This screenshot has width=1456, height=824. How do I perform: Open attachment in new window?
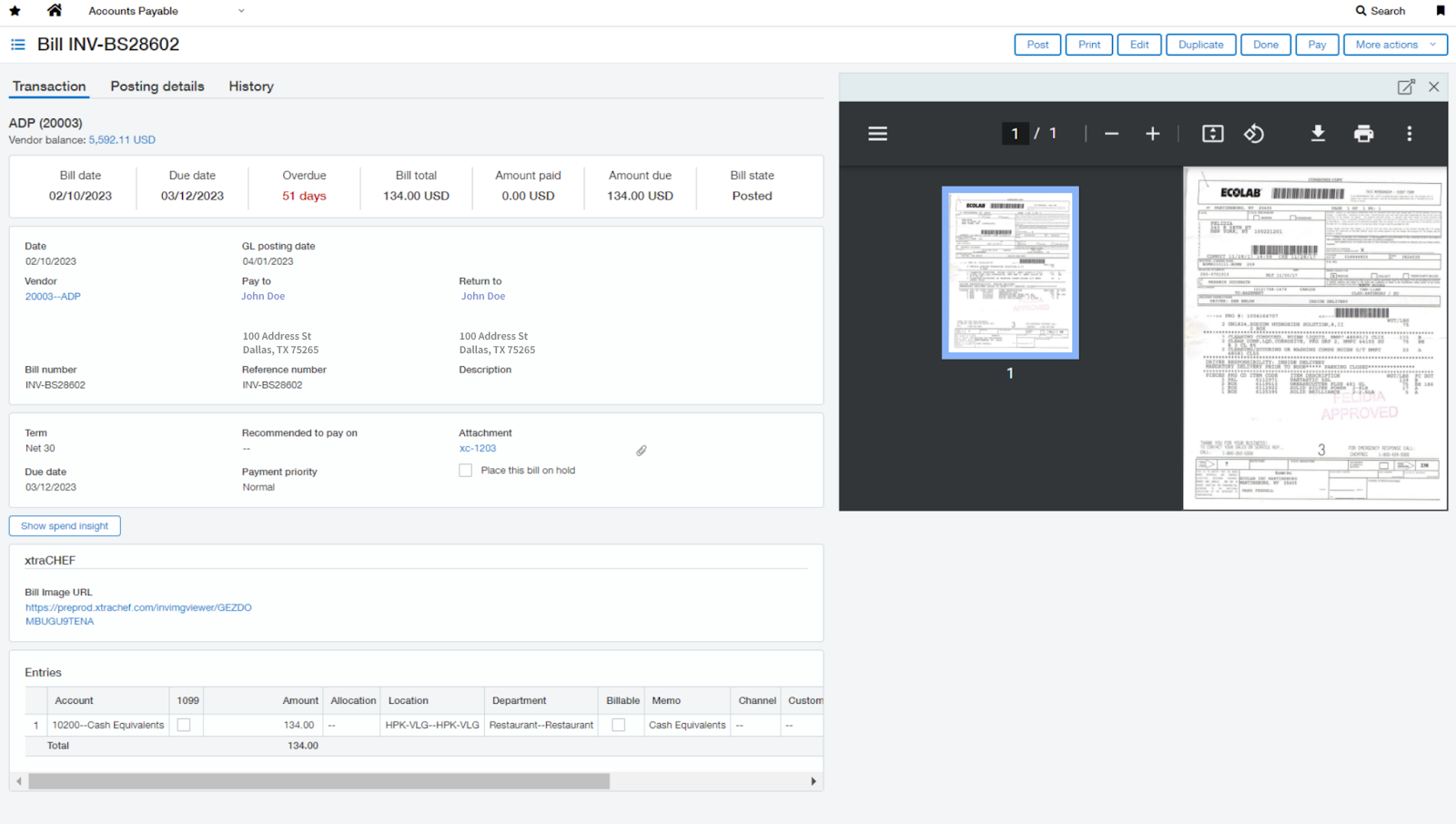tap(1406, 86)
